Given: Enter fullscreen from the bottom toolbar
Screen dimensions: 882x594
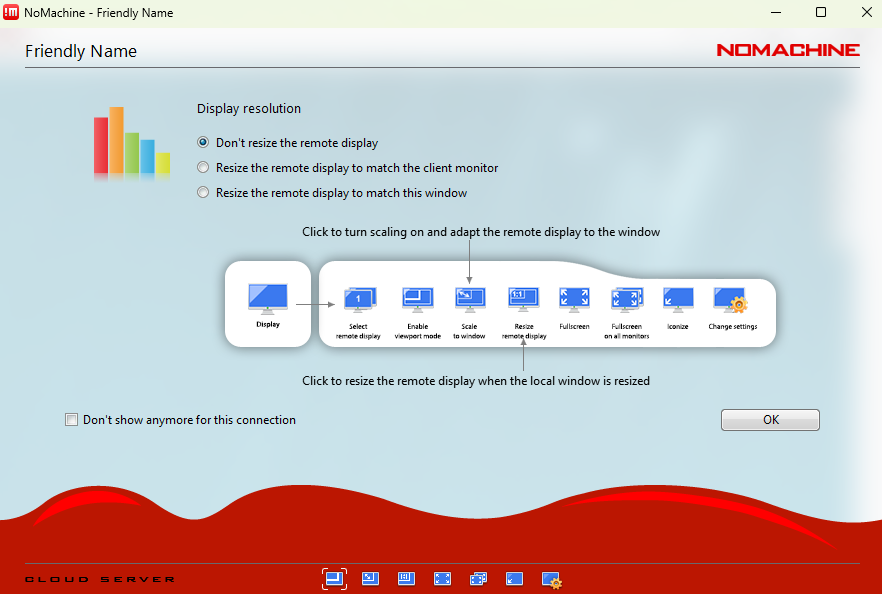Looking at the screenshot, I should [442, 578].
